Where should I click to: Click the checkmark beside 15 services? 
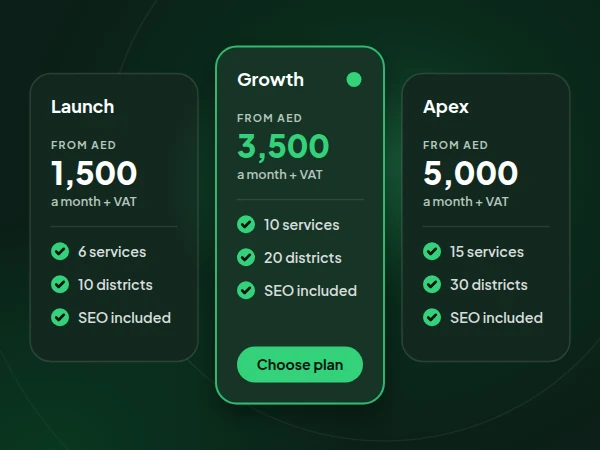click(432, 251)
